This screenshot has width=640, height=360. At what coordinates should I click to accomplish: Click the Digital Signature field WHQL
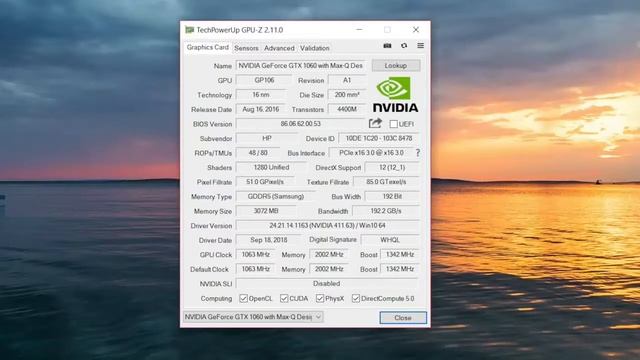[x=390, y=240]
